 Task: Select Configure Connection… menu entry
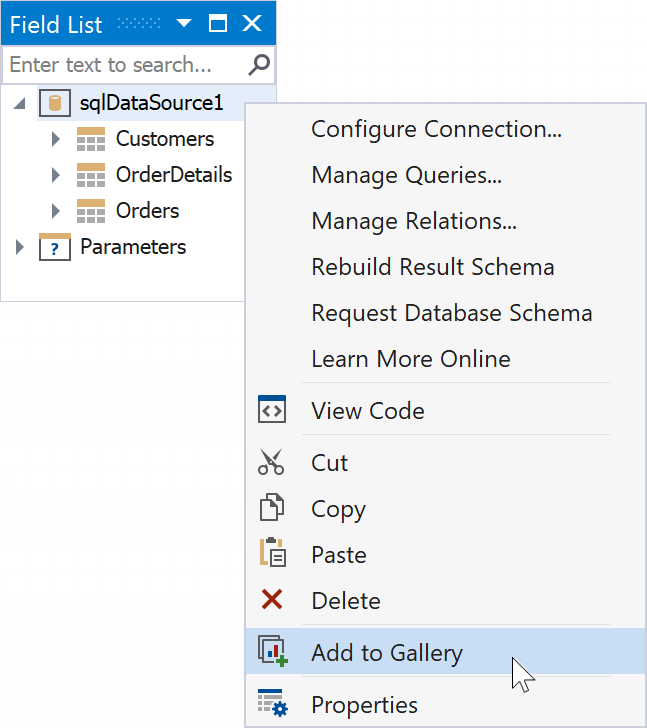[436, 129]
